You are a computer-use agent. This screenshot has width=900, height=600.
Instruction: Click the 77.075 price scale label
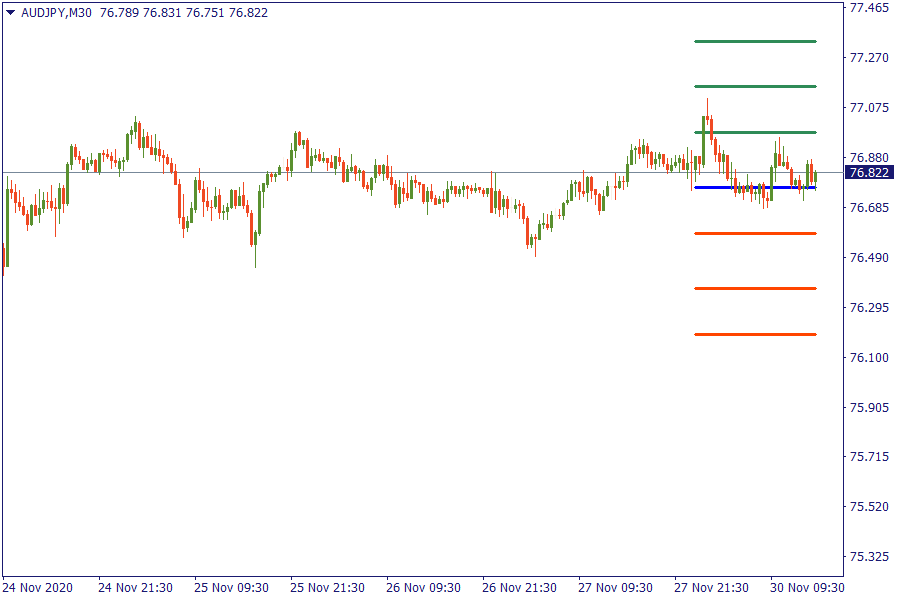[x=868, y=108]
